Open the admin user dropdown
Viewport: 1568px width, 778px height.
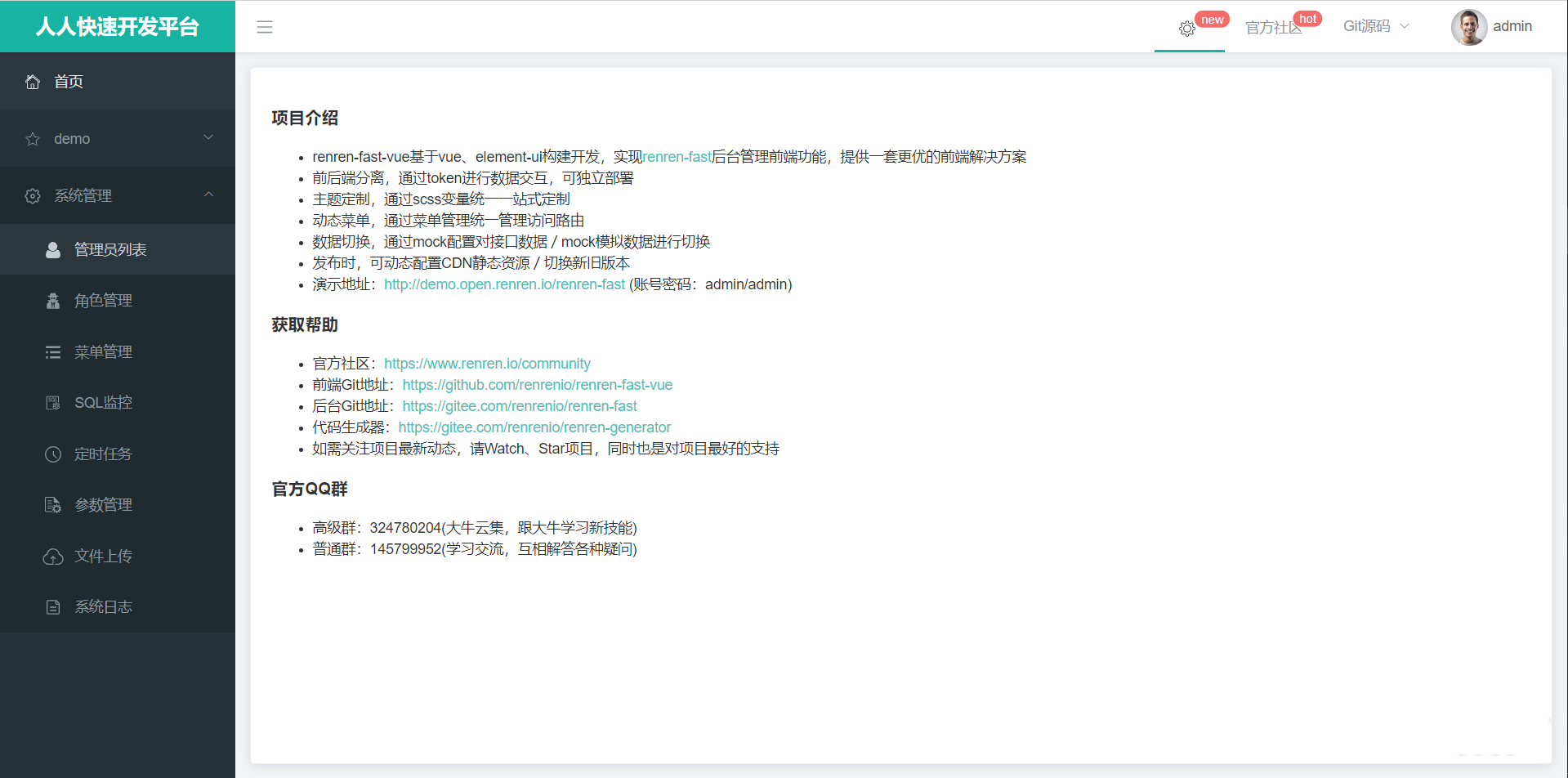click(1492, 27)
